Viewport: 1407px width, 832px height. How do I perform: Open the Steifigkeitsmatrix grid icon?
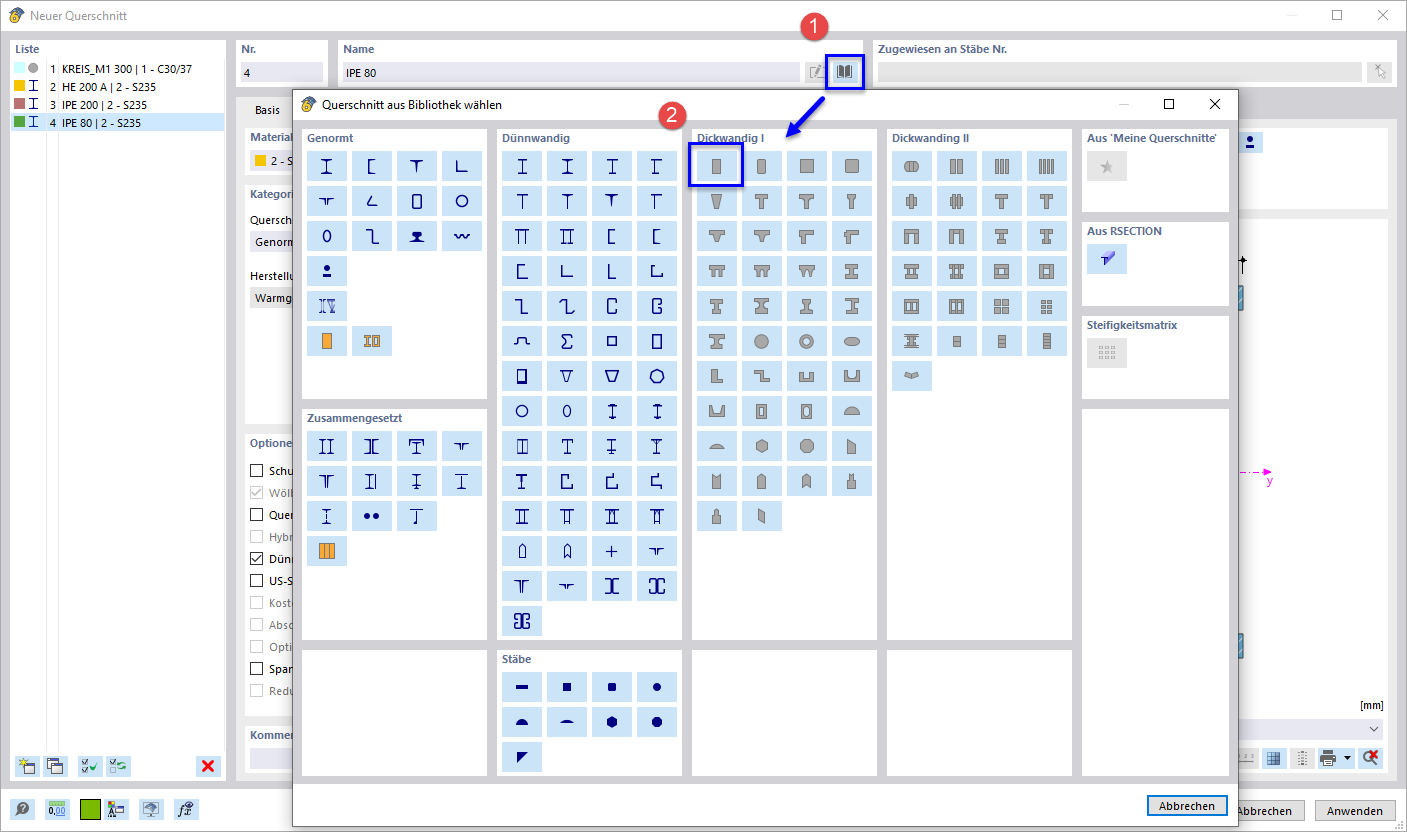pos(1107,353)
